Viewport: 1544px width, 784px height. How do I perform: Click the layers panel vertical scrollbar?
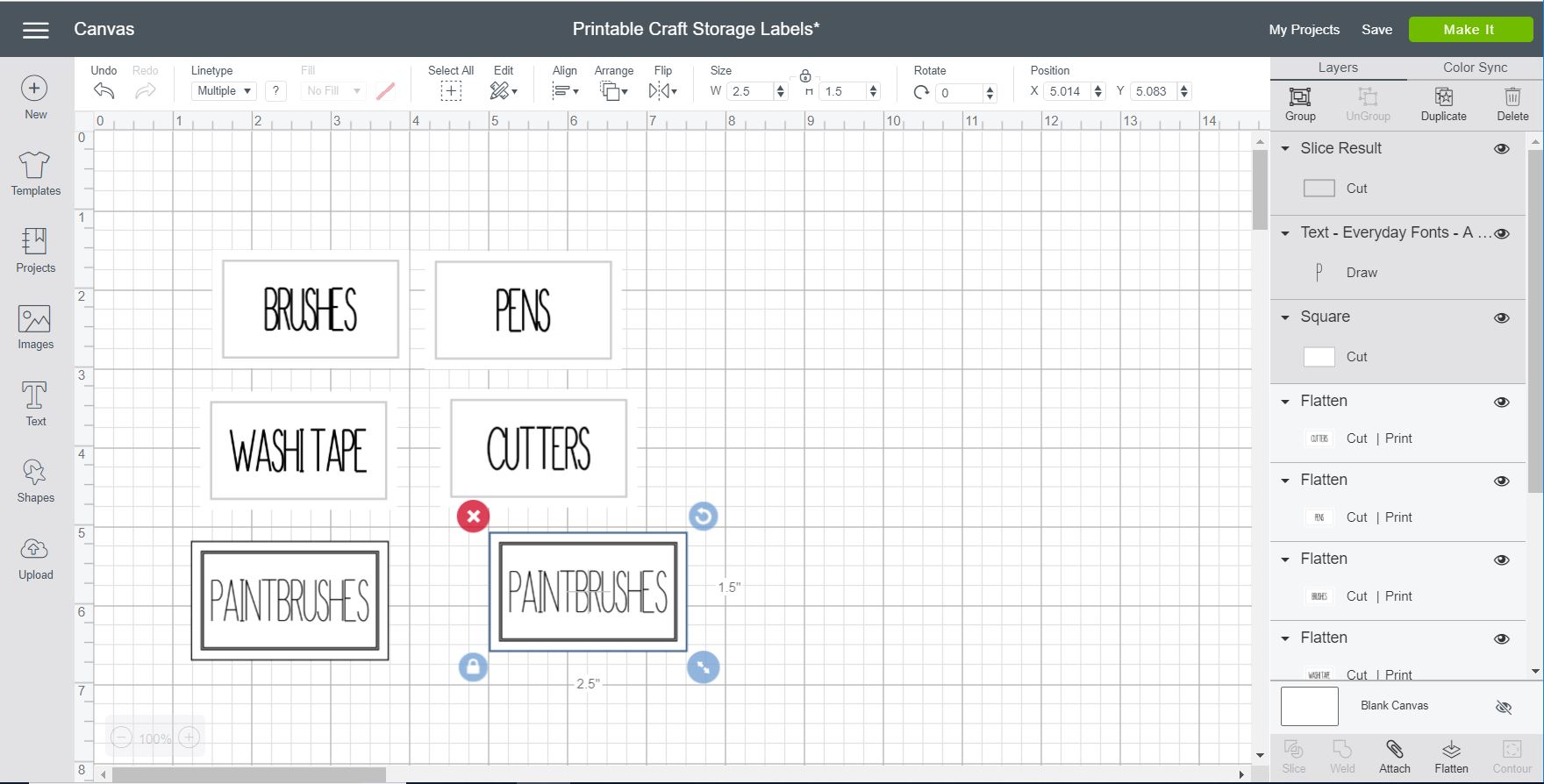(x=1535, y=320)
